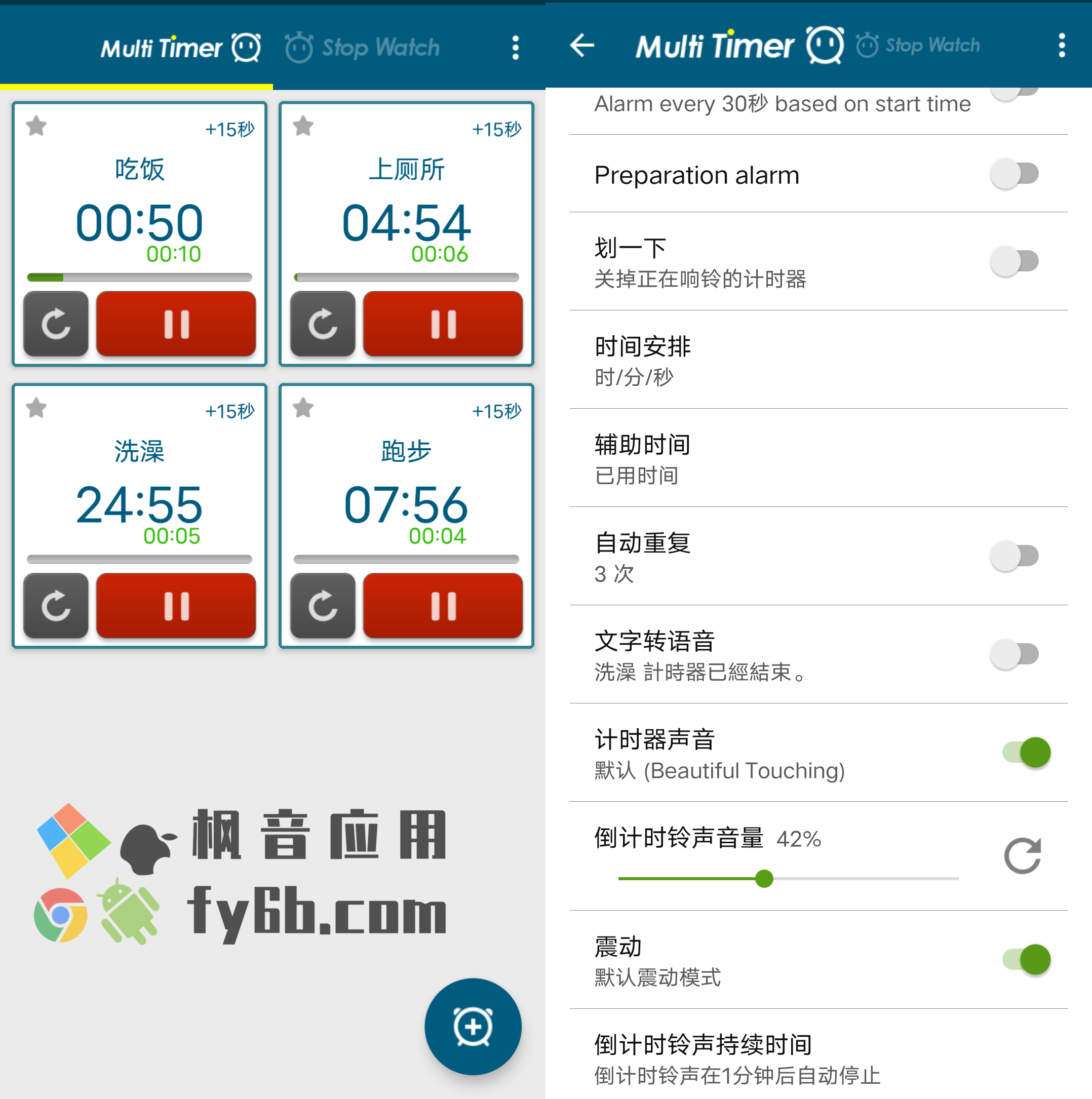This screenshot has height=1099, width=1092.
Task: Favorite the 上厕所 timer with its star
Action: pos(303,126)
